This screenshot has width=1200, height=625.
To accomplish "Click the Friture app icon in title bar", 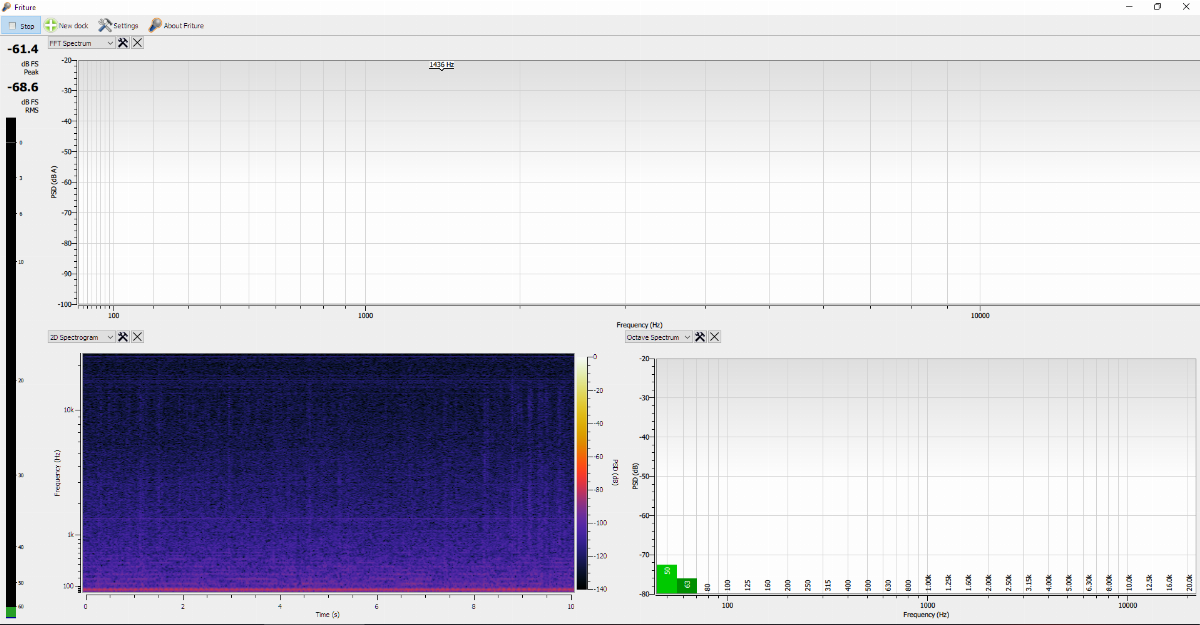I will pyautogui.click(x=7, y=6).
